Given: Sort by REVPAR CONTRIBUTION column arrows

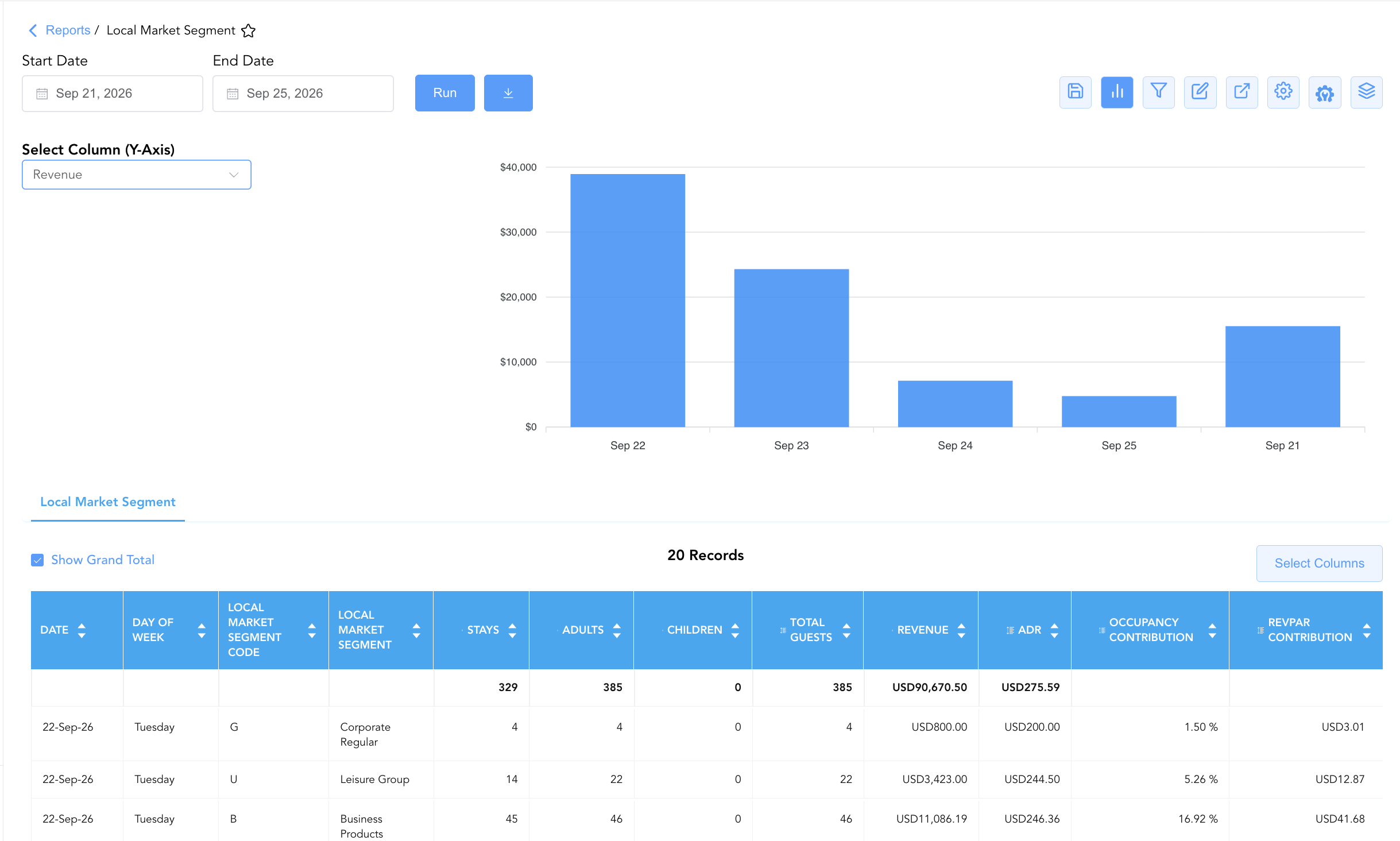Looking at the screenshot, I should click(1367, 630).
